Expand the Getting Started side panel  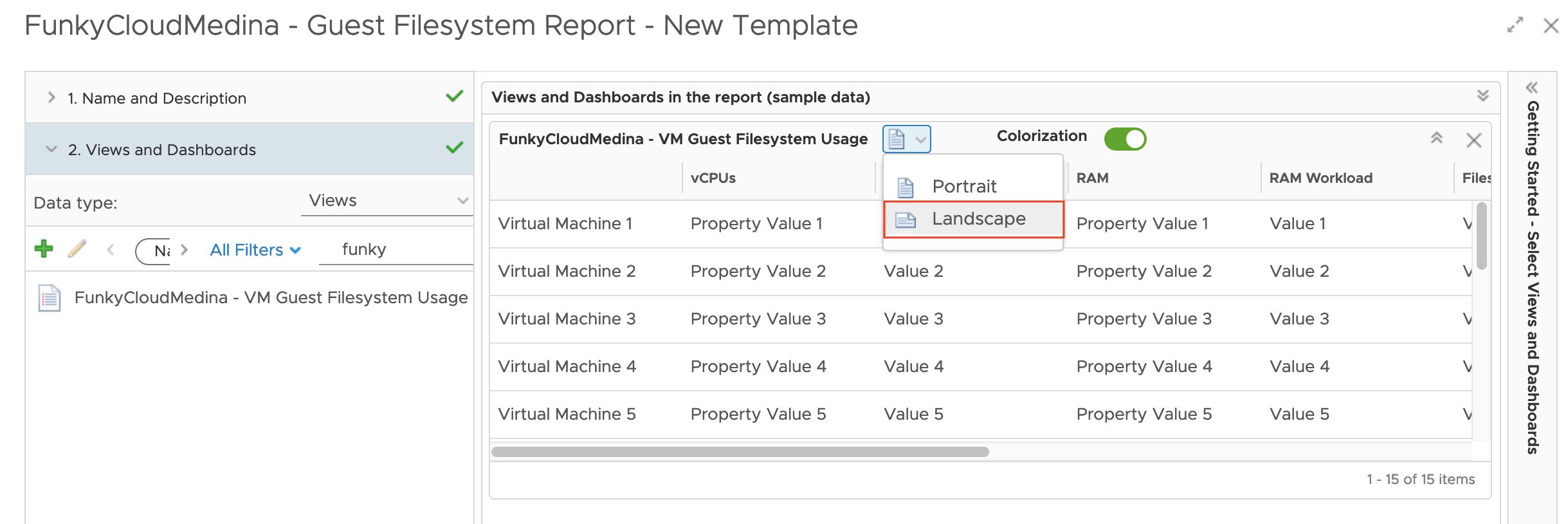(x=1532, y=88)
